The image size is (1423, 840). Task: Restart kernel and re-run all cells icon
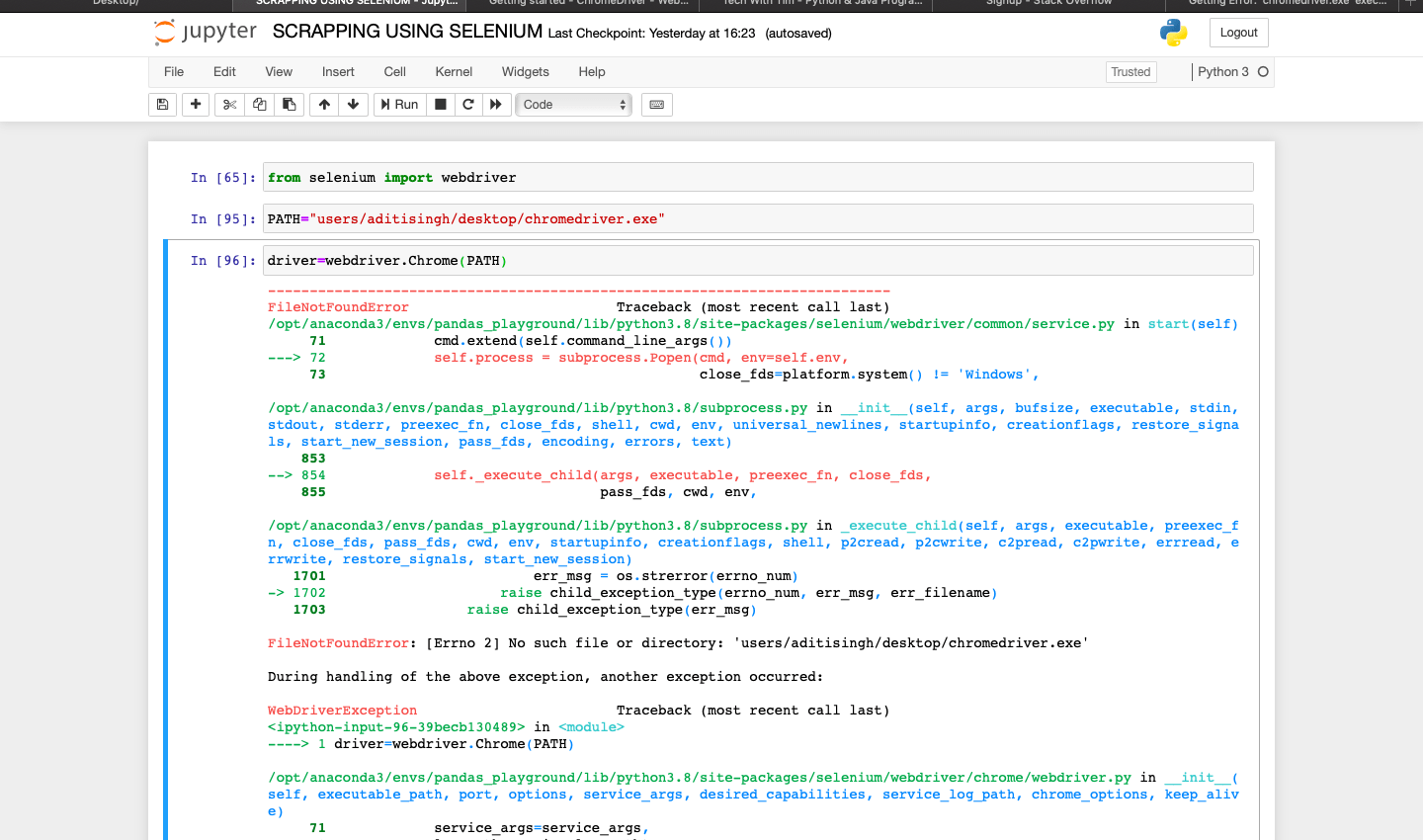(x=496, y=105)
